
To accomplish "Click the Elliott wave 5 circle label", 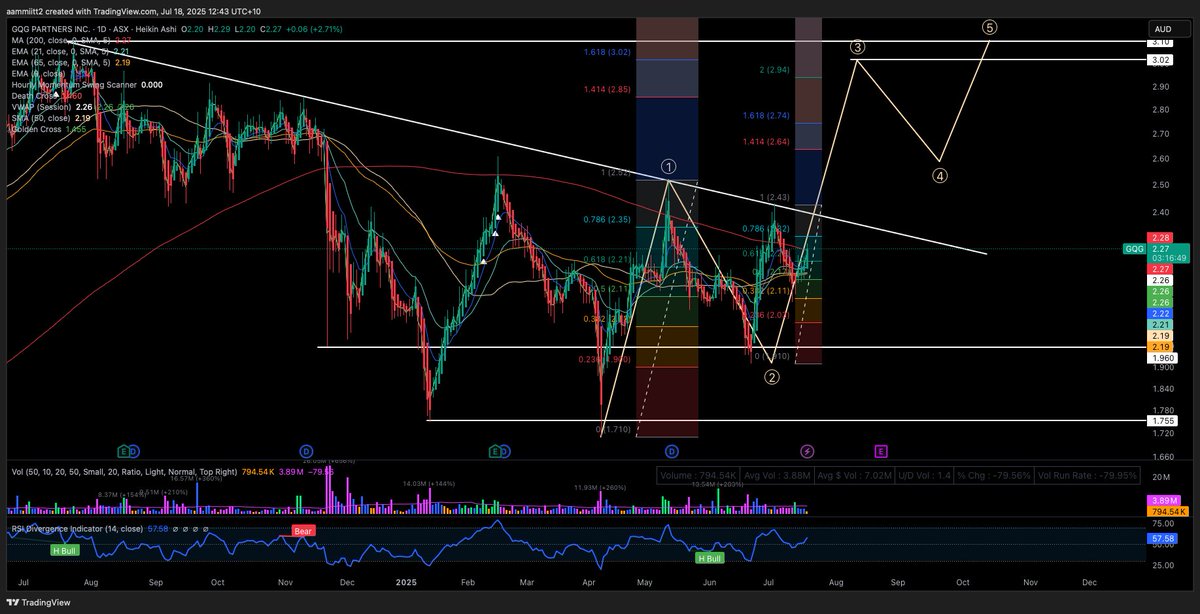I will coord(989,27).
